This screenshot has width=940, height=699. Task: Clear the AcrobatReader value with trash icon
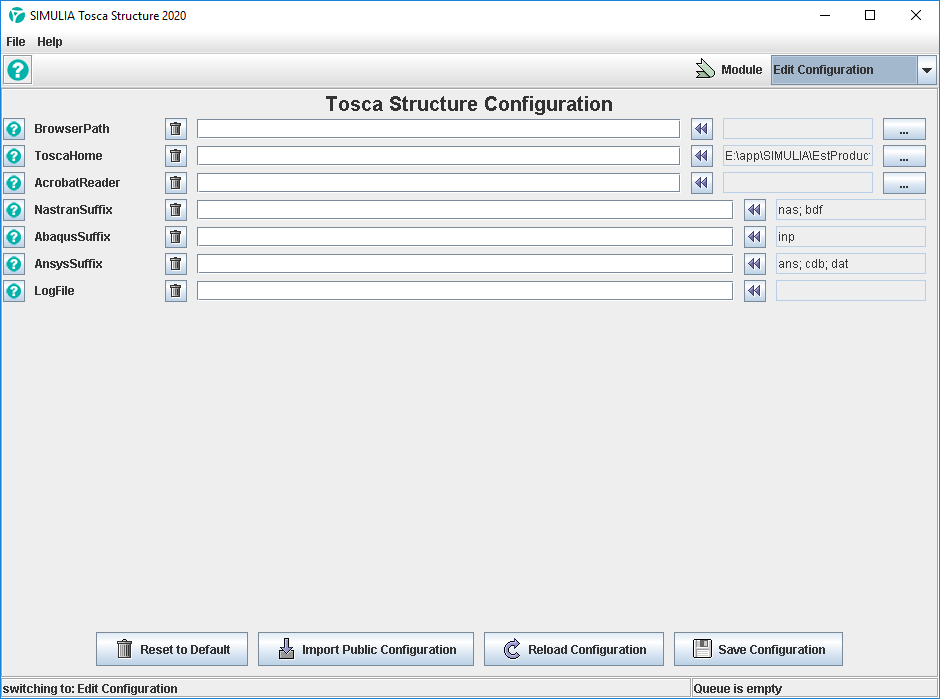(176, 183)
